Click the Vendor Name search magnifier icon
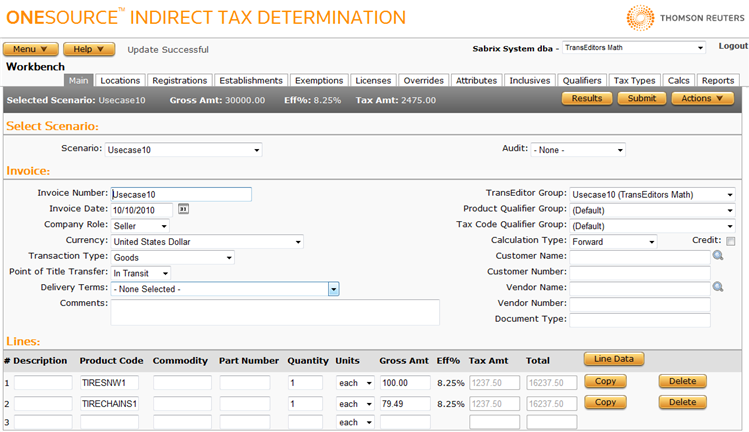This screenshot has width=749, height=432. tap(717, 287)
